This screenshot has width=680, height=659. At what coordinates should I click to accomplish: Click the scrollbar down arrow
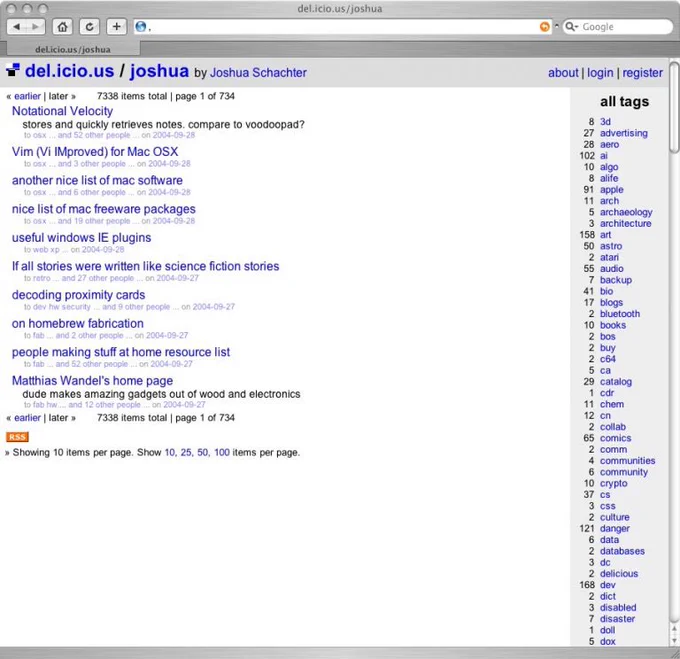point(674,640)
